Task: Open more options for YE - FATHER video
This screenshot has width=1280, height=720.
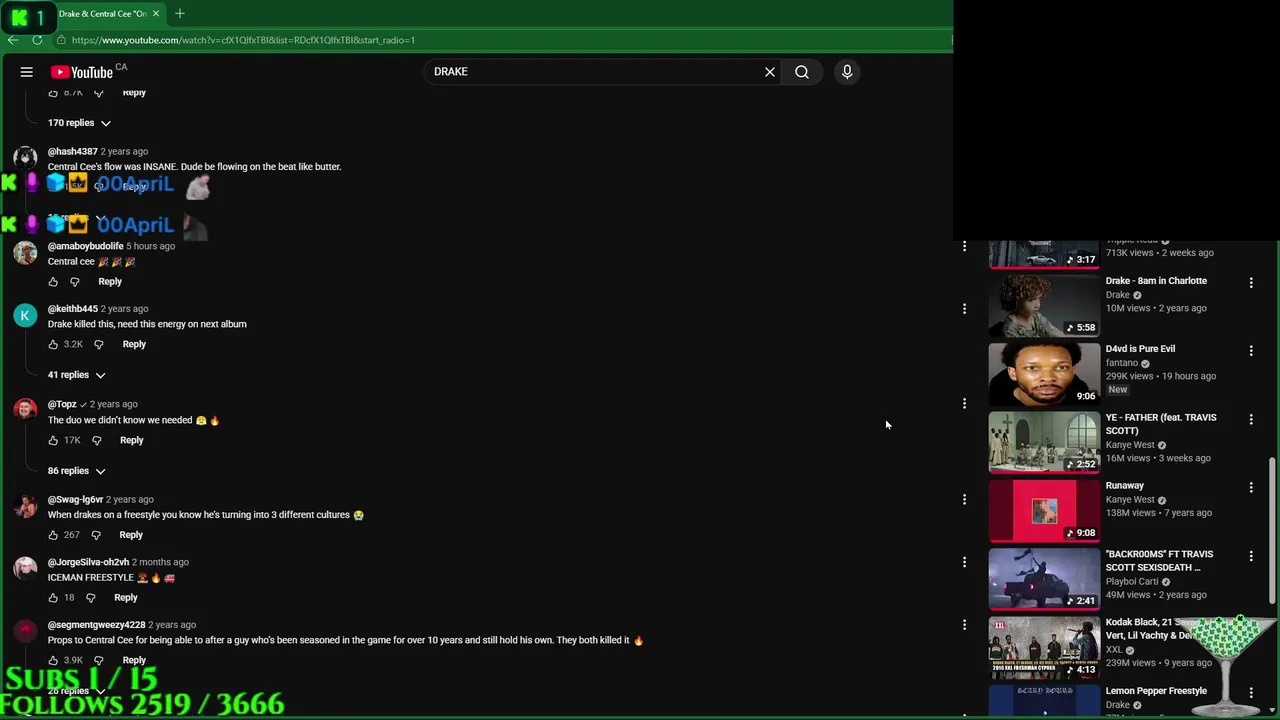Action: pyautogui.click(x=1251, y=419)
